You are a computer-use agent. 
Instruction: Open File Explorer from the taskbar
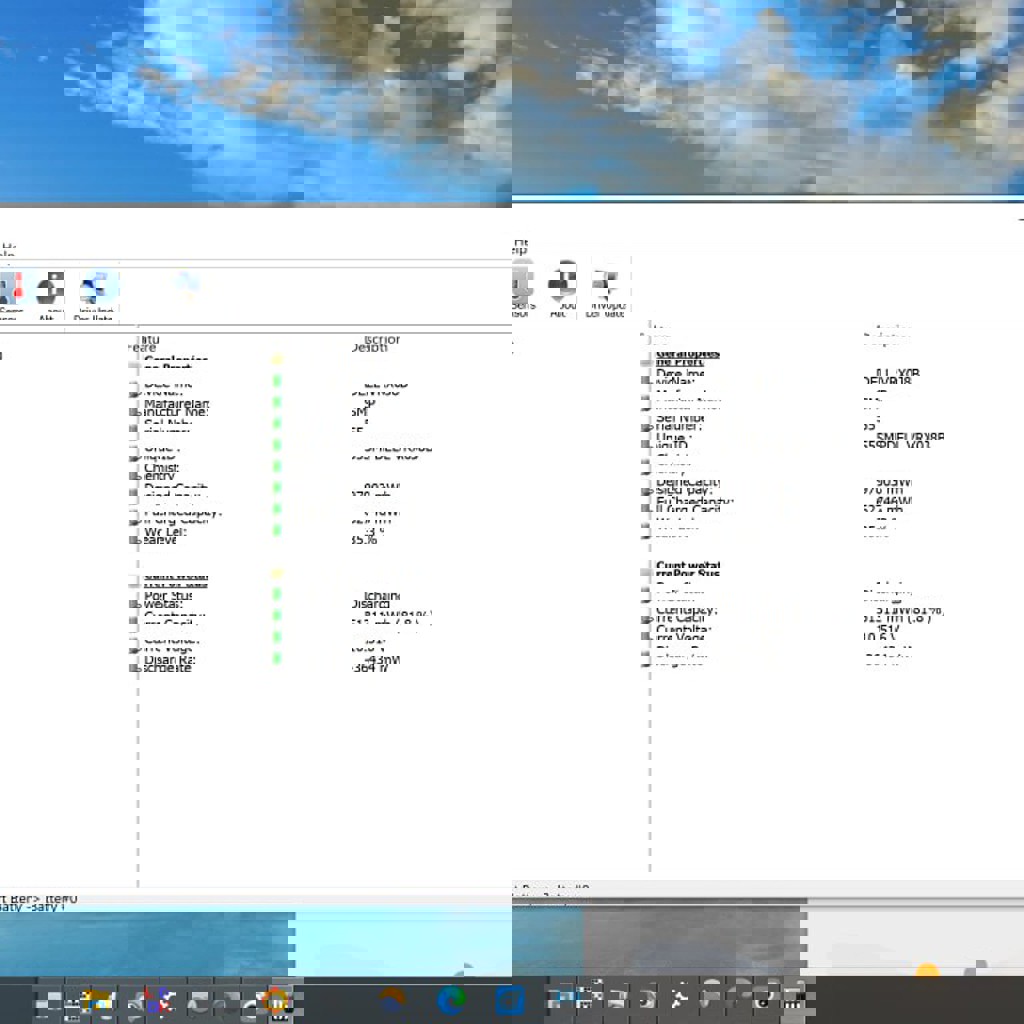[x=96, y=999]
